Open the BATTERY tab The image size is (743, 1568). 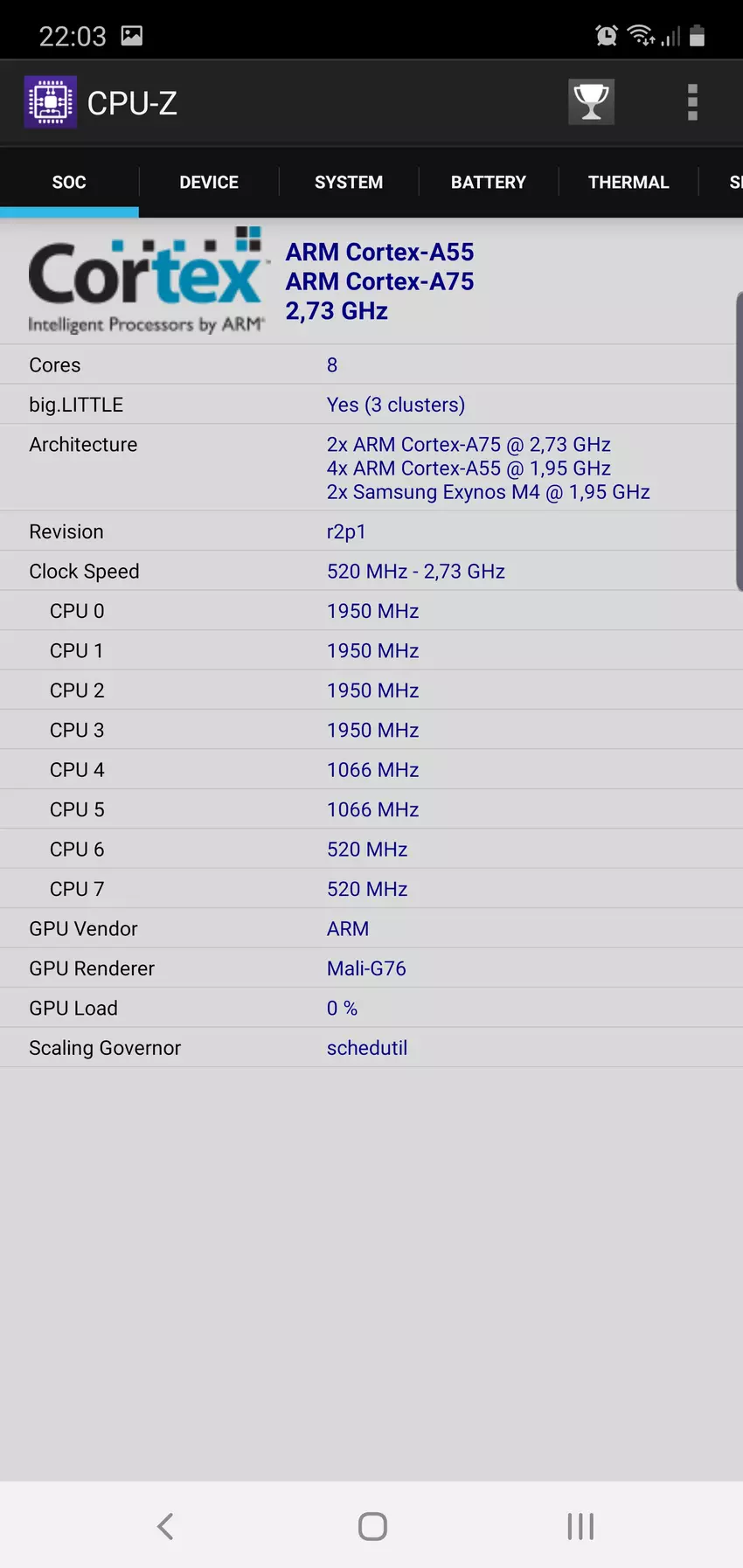point(489,182)
